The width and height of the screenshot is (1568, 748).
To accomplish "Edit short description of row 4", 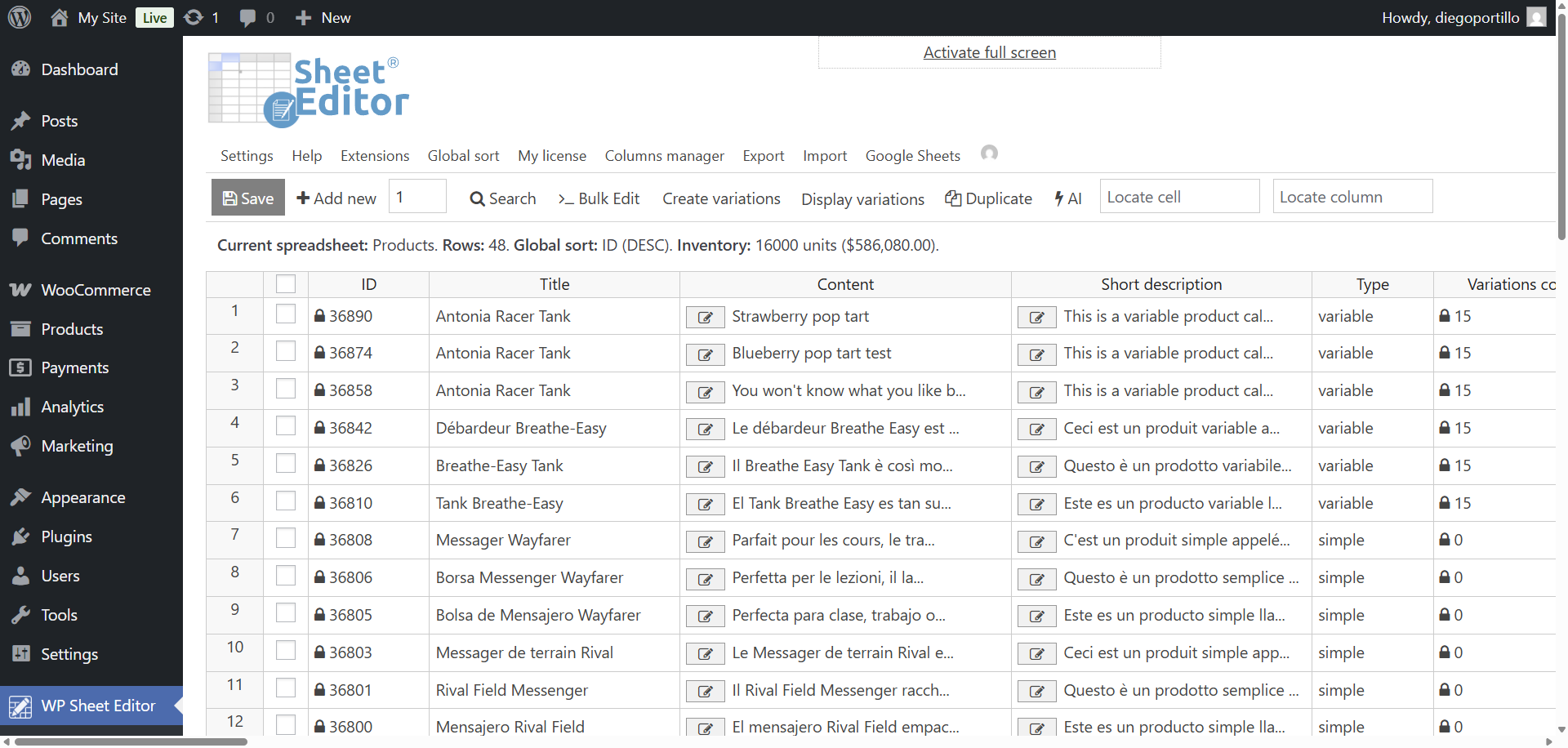I will tap(1036, 430).
